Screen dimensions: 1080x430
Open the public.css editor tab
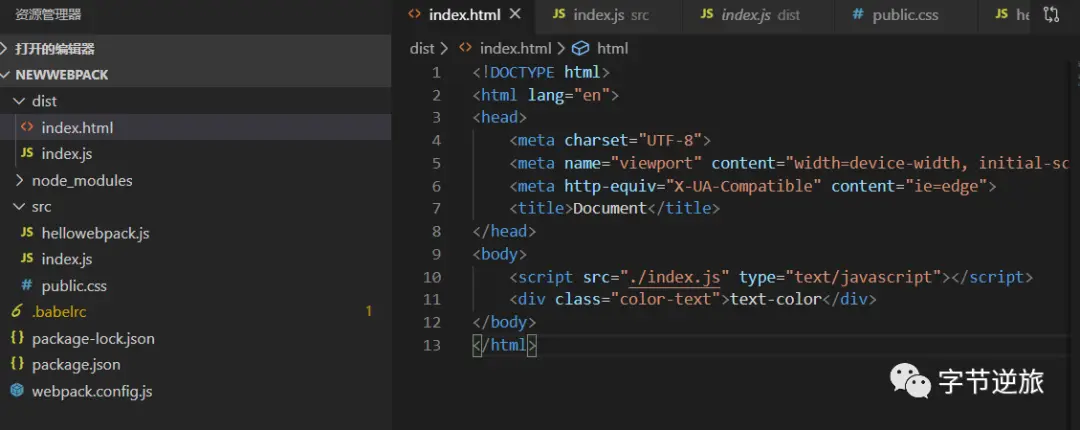tap(905, 15)
